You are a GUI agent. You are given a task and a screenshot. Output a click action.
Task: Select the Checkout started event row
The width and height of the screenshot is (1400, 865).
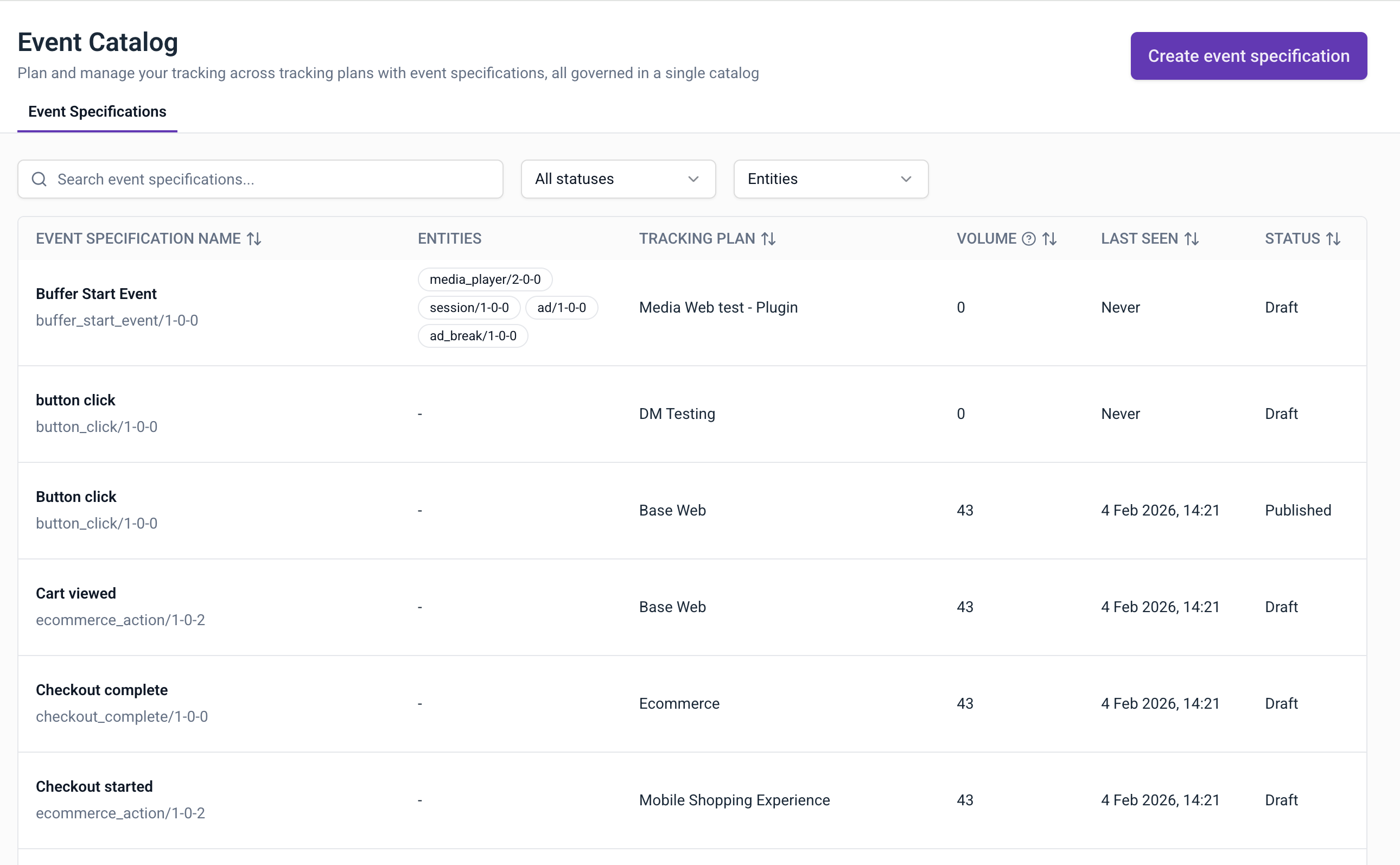point(94,787)
